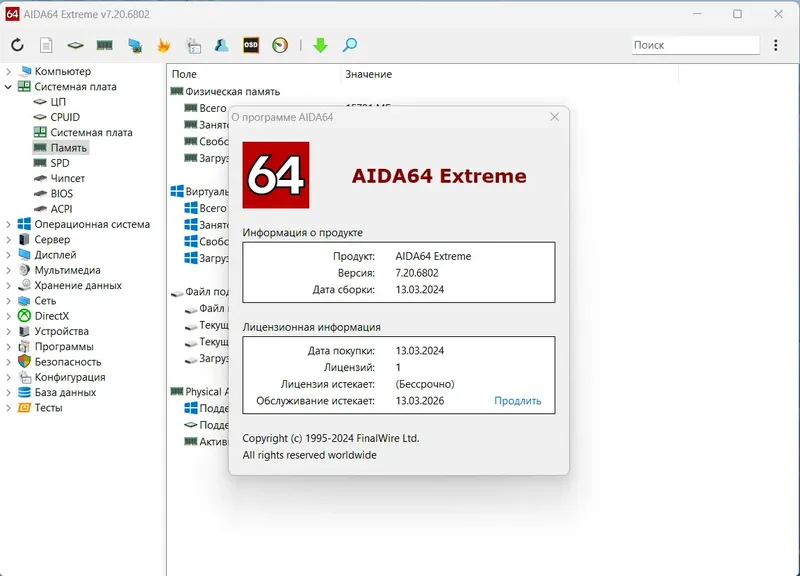Open the OSD panel icon
Viewport: 800px width, 576px height.
pos(251,45)
